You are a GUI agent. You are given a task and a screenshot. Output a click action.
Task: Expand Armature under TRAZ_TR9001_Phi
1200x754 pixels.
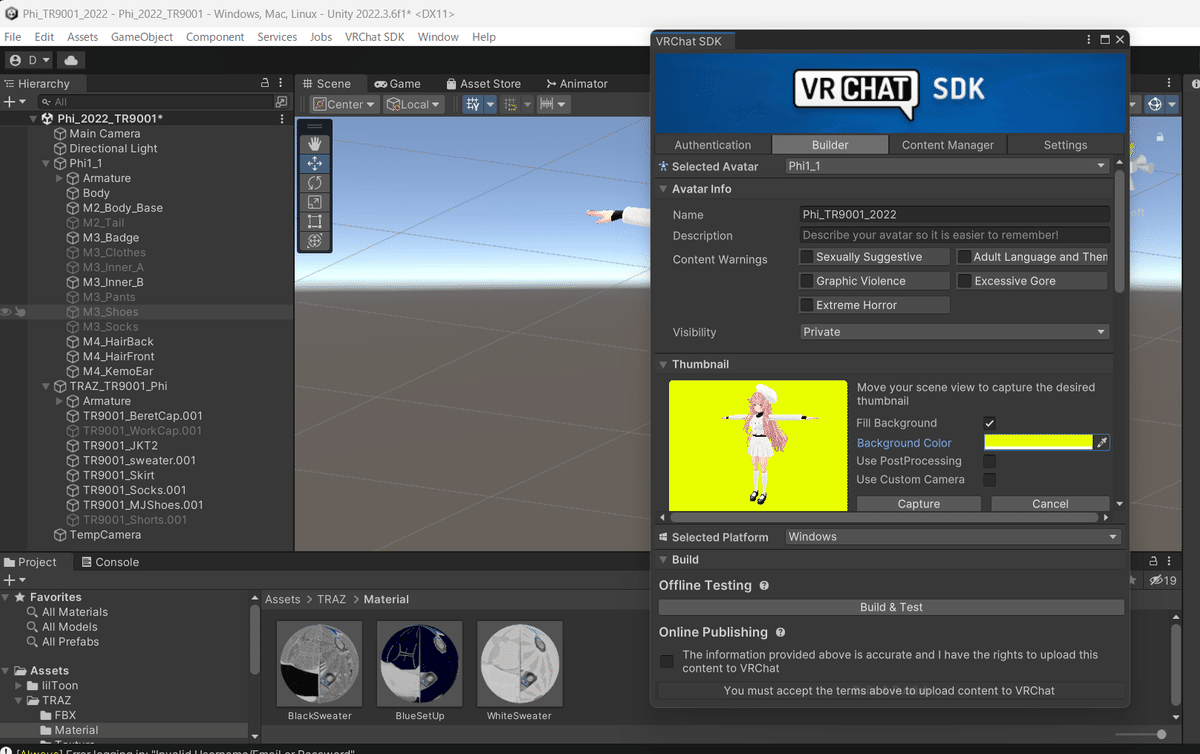point(60,401)
